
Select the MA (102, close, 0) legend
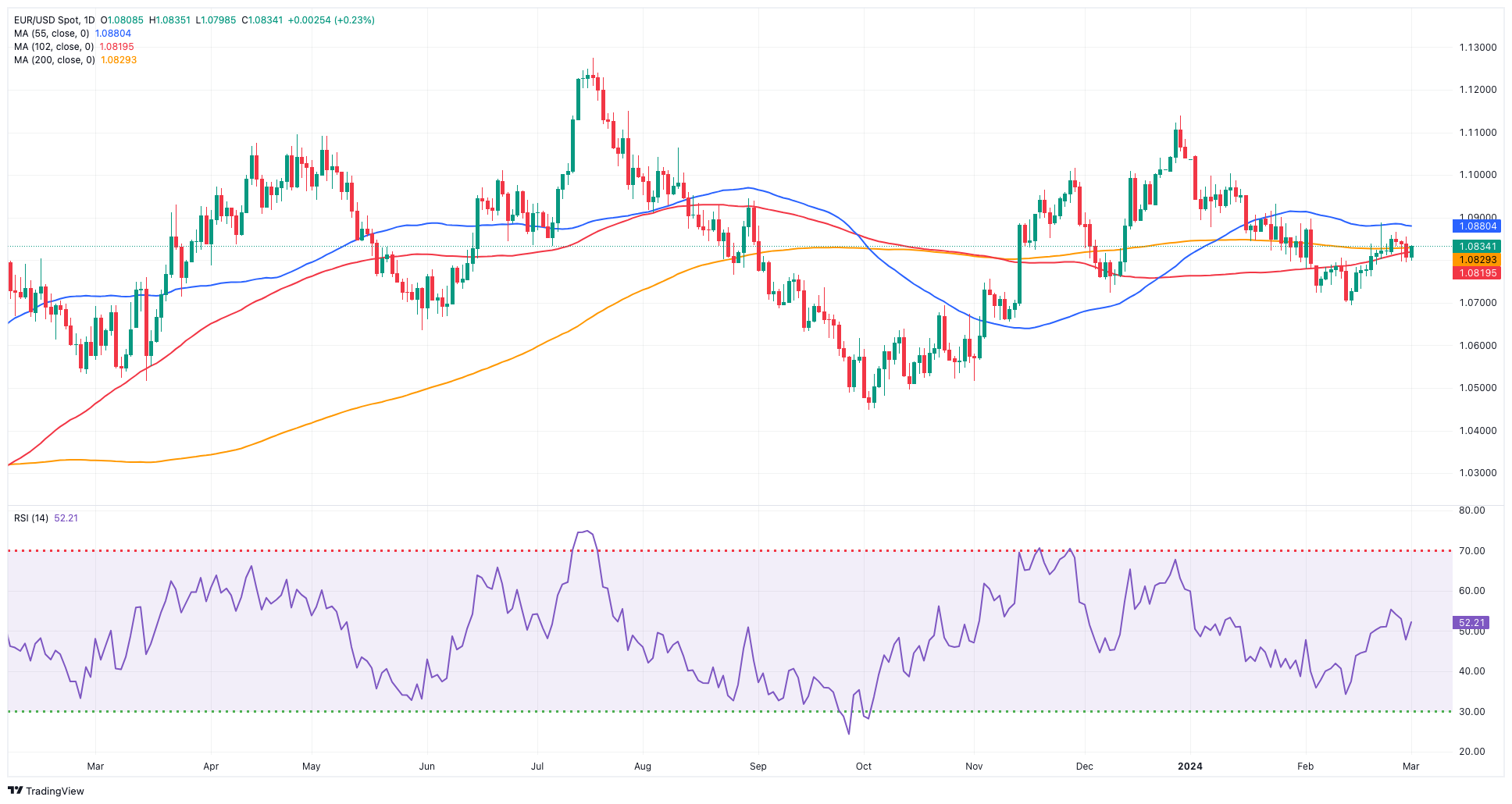[54, 47]
